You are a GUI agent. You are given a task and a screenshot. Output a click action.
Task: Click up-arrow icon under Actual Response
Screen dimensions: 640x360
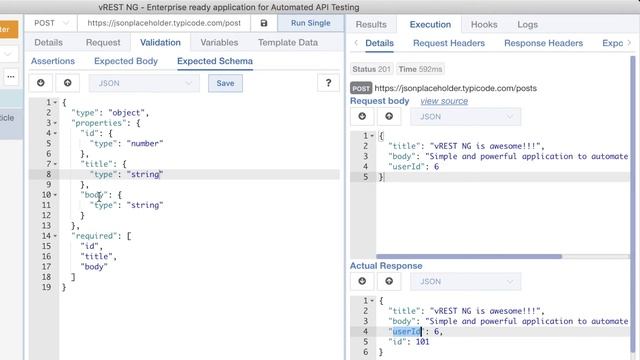[389, 281]
